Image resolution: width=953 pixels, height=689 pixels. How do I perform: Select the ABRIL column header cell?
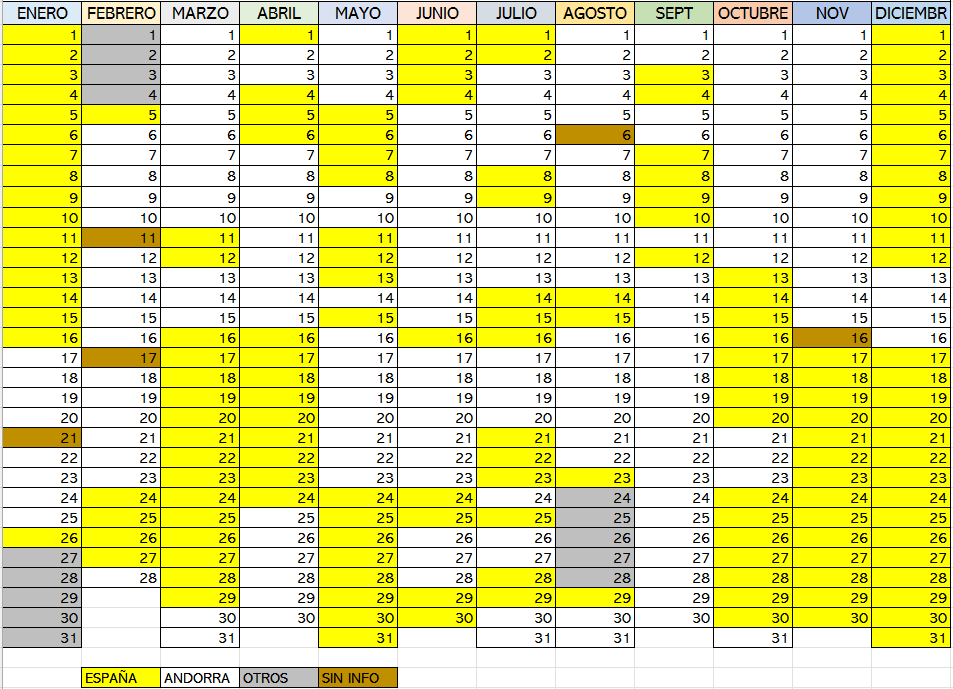click(279, 13)
